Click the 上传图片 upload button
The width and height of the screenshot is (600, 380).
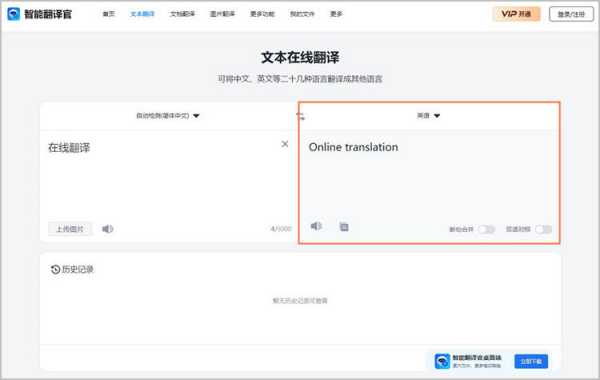coord(70,229)
